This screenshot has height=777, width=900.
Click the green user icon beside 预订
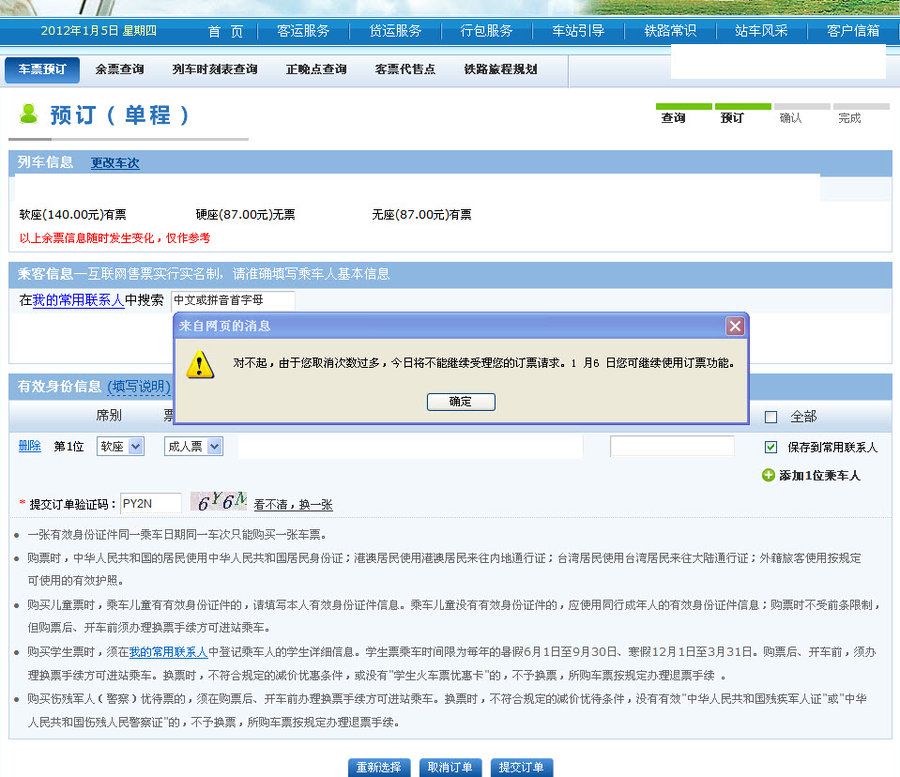(x=28, y=114)
